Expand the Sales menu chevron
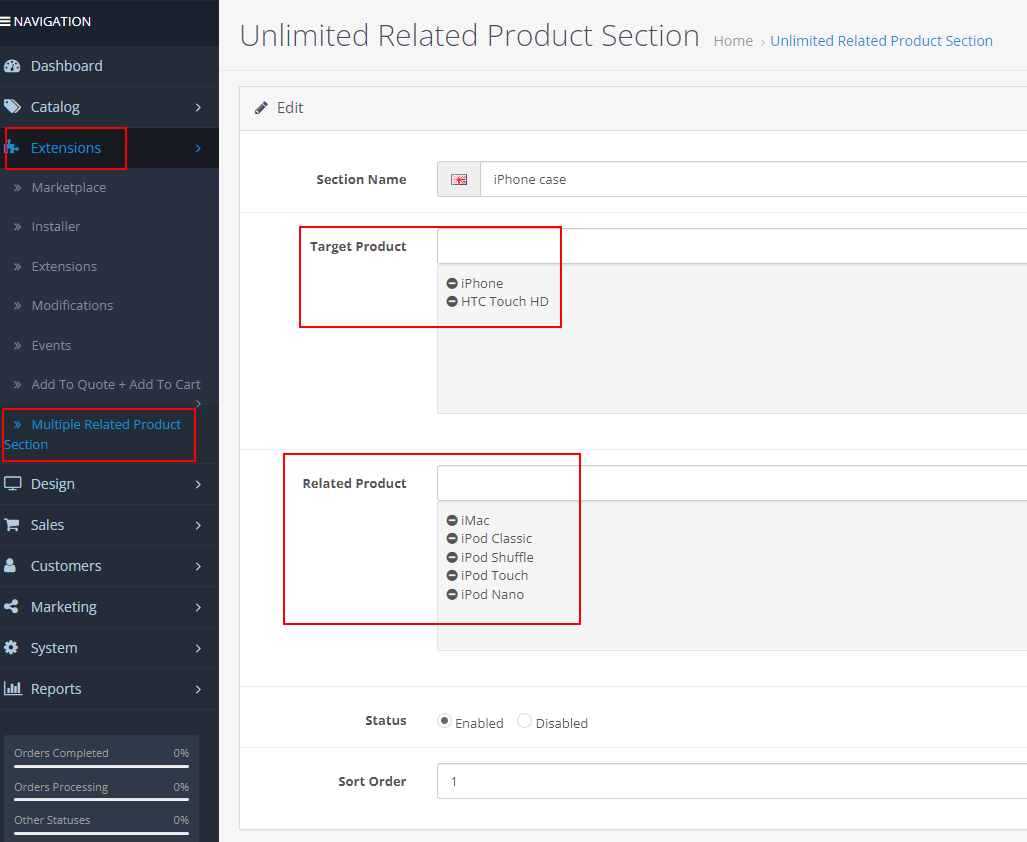1027x842 pixels. click(198, 525)
